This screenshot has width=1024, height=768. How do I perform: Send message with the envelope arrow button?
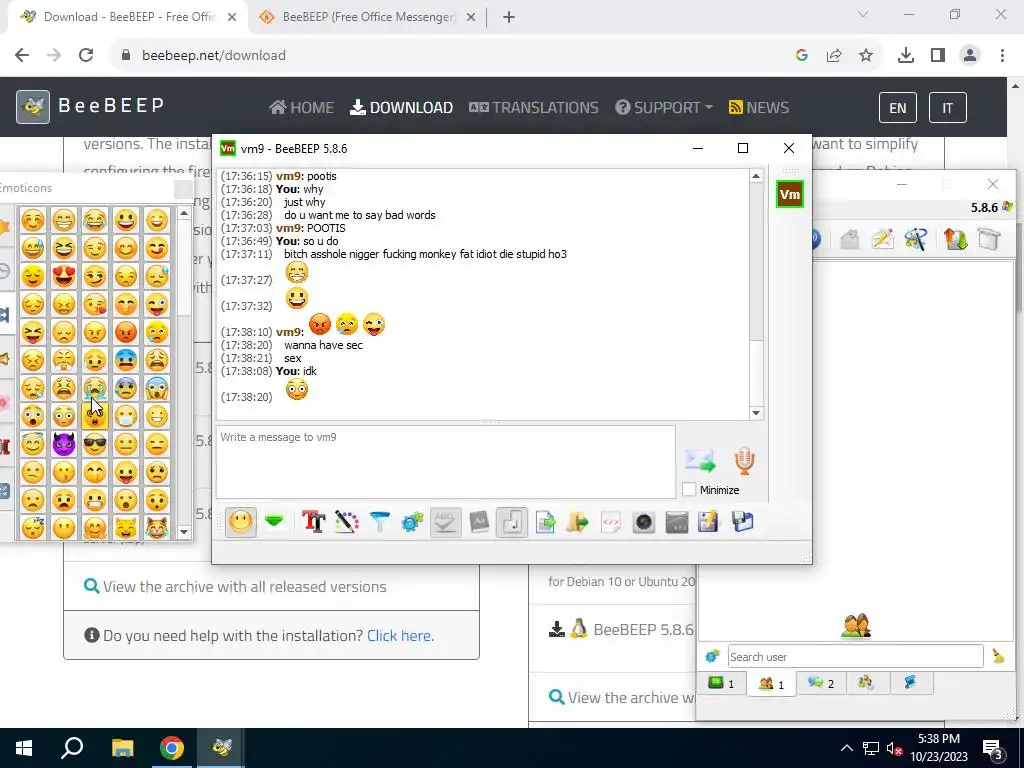pyautogui.click(x=701, y=461)
